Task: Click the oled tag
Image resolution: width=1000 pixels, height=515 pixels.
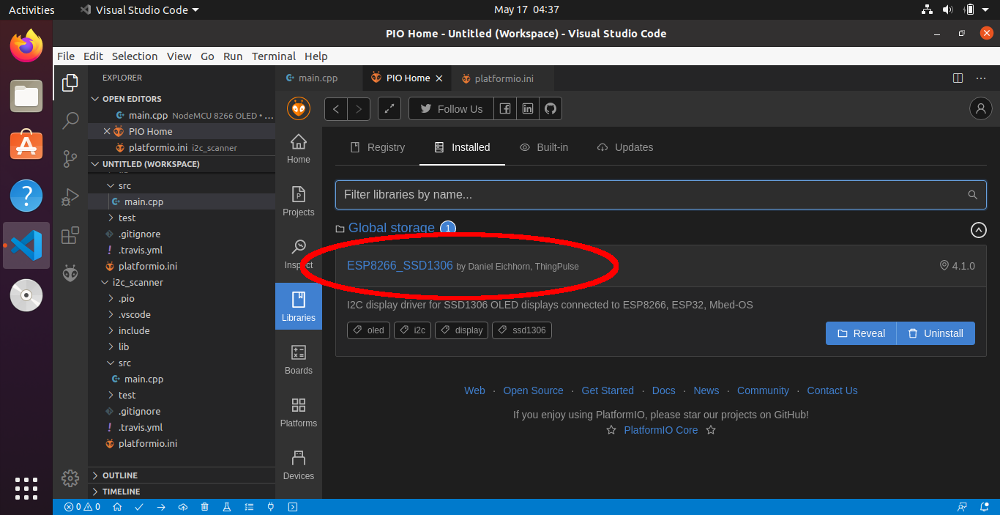Action: tap(369, 330)
